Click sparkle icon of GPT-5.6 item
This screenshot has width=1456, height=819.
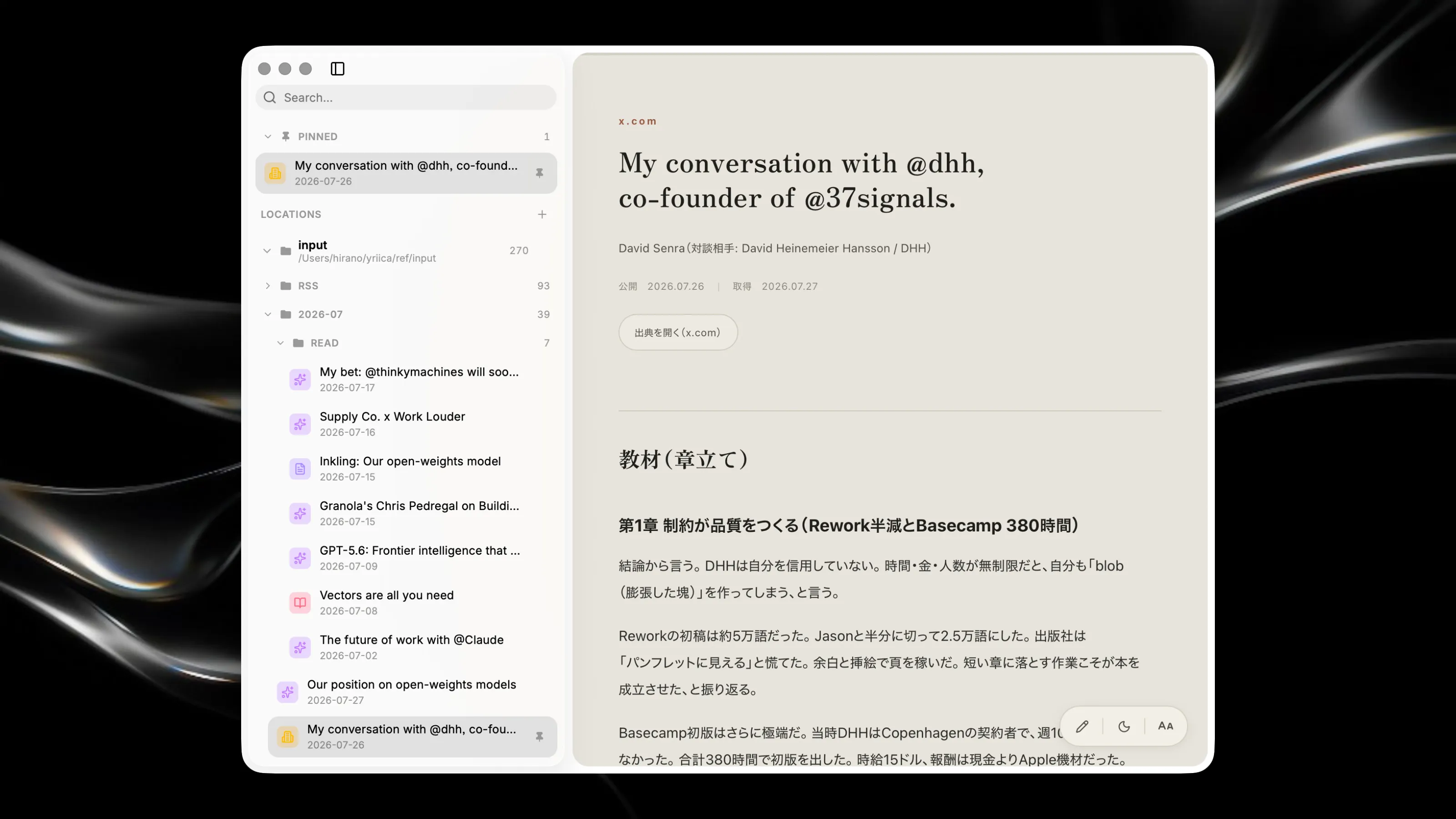tap(300, 558)
